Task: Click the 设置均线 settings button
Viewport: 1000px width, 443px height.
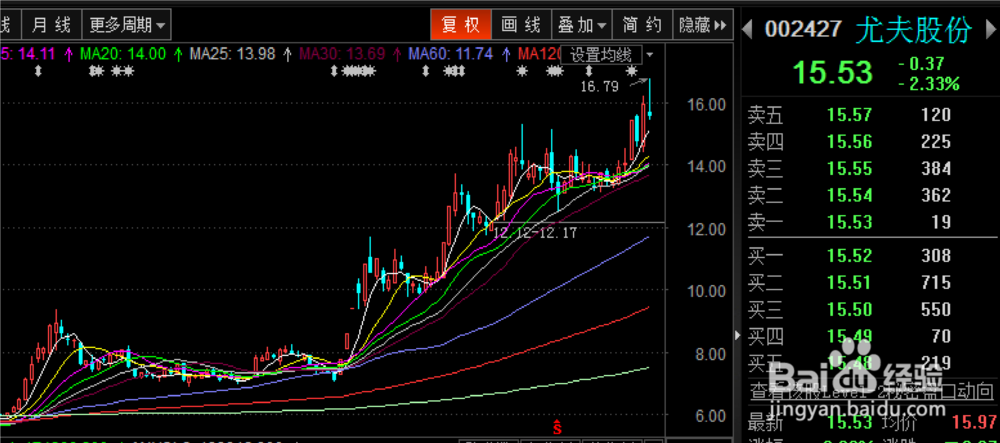Action: 601,55
